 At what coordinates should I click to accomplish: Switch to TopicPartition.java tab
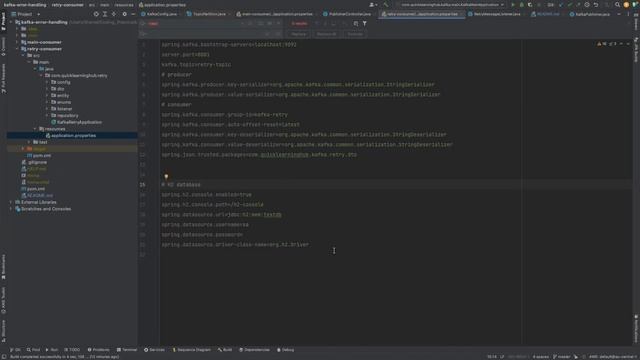click(x=207, y=14)
